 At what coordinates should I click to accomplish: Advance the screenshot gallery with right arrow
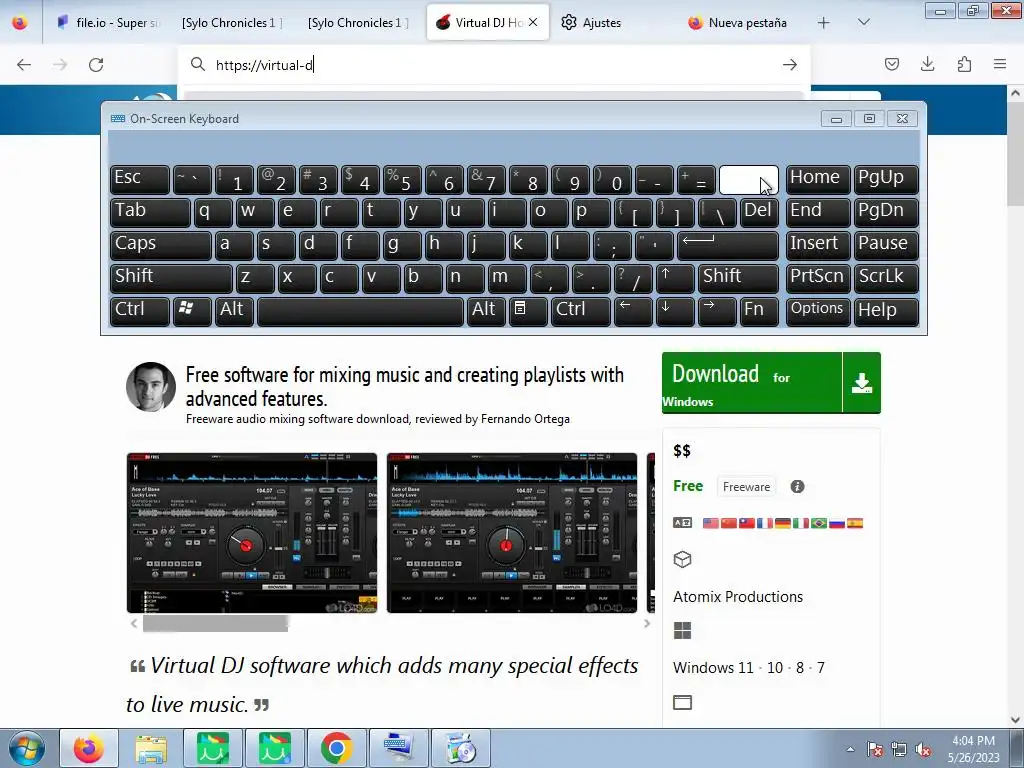647,624
